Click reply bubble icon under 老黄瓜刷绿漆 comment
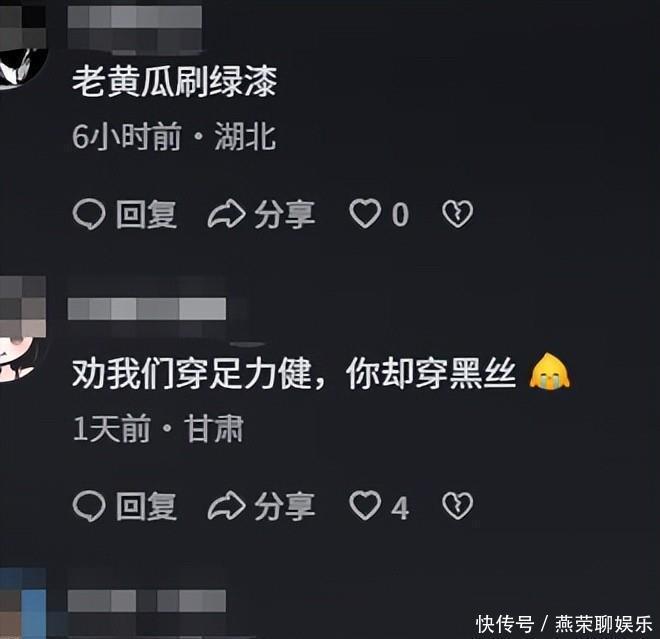Viewport: 660px width, 639px height. pos(89,214)
